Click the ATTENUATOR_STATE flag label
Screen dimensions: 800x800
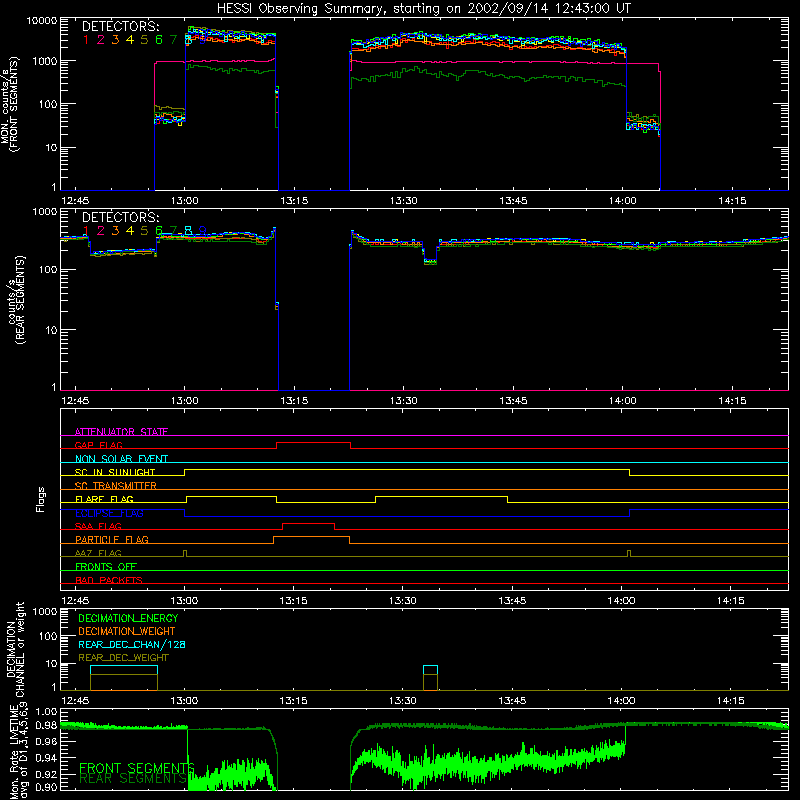pyautogui.click(x=121, y=432)
